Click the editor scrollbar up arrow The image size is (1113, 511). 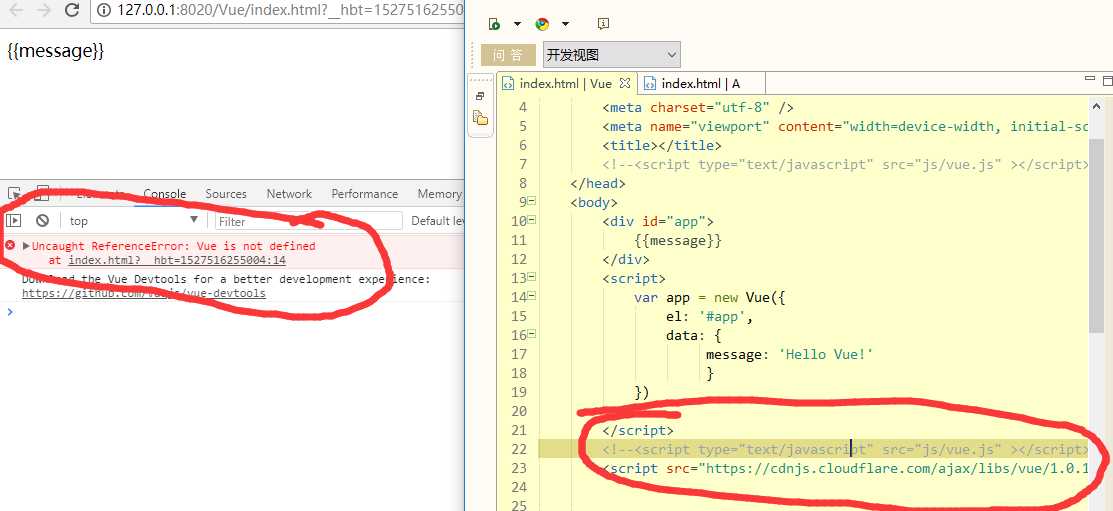(x=1097, y=106)
